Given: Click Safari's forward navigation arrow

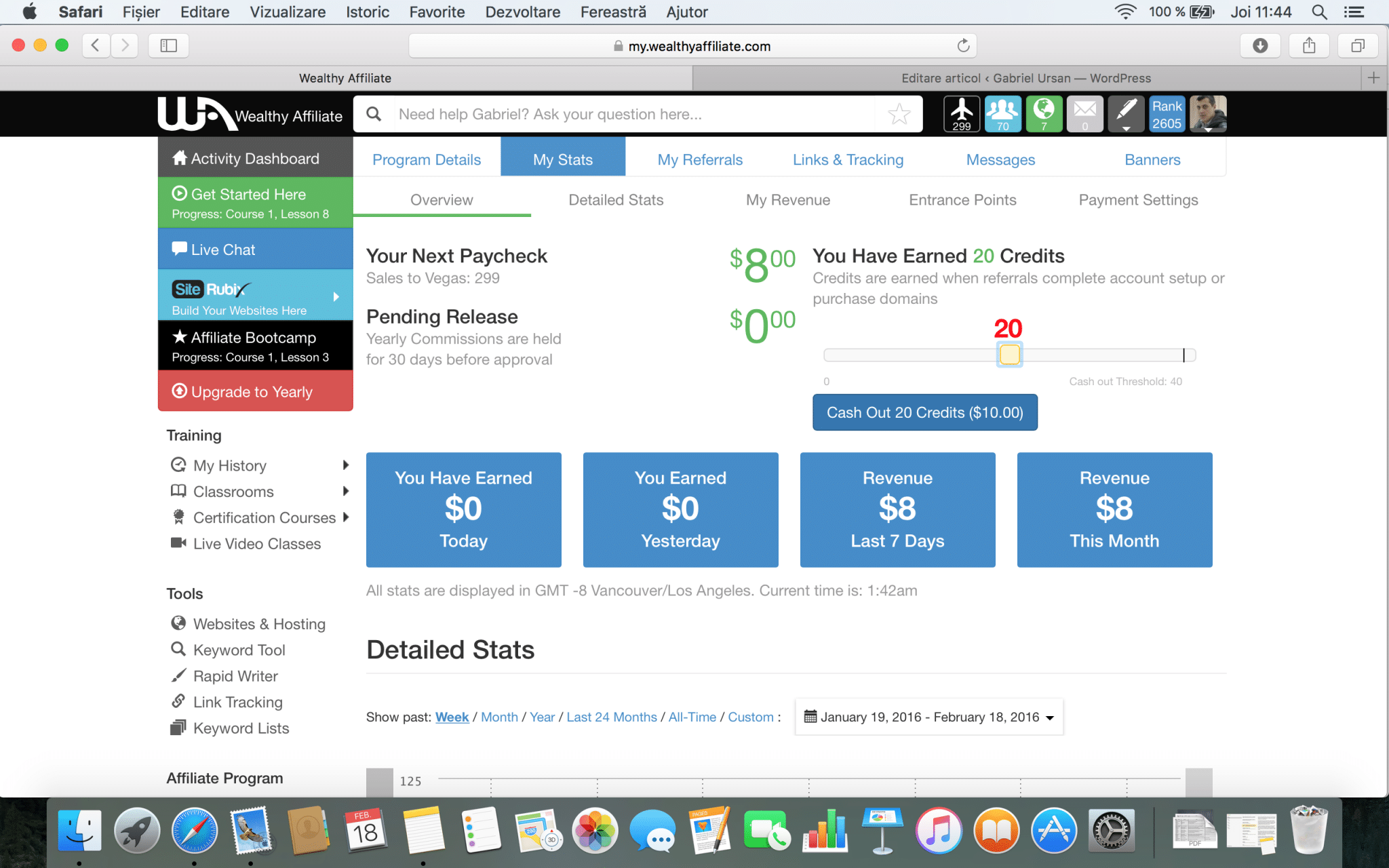Looking at the screenshot, I should 125,45.
